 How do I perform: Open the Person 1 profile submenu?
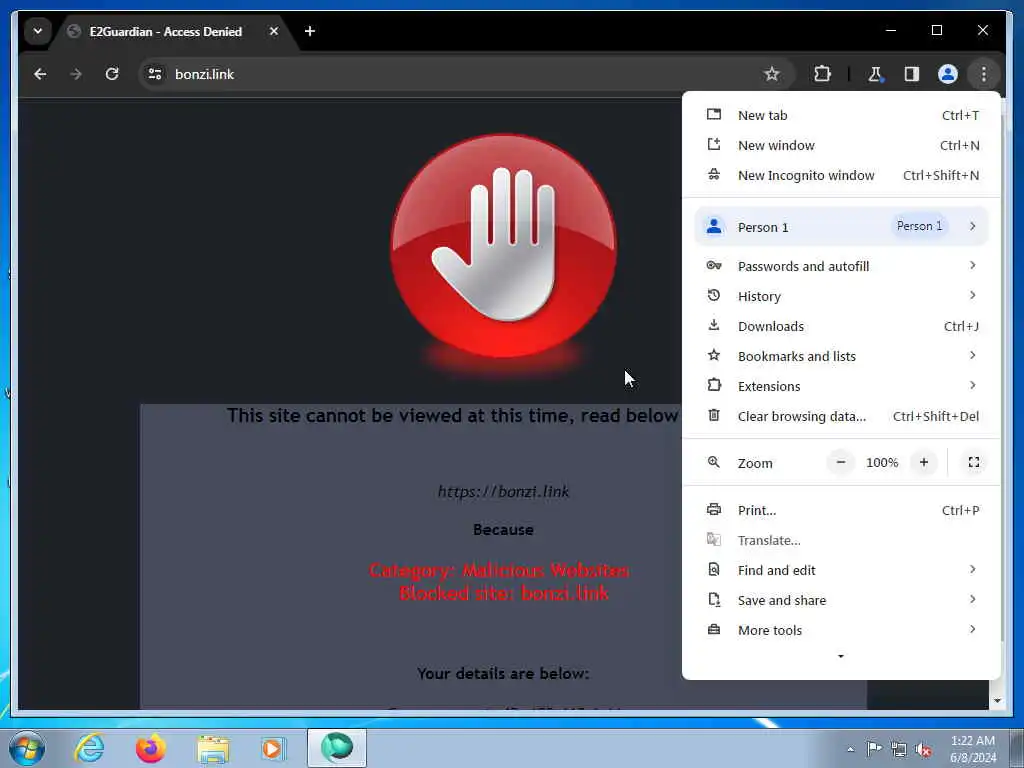coord(841,227)
